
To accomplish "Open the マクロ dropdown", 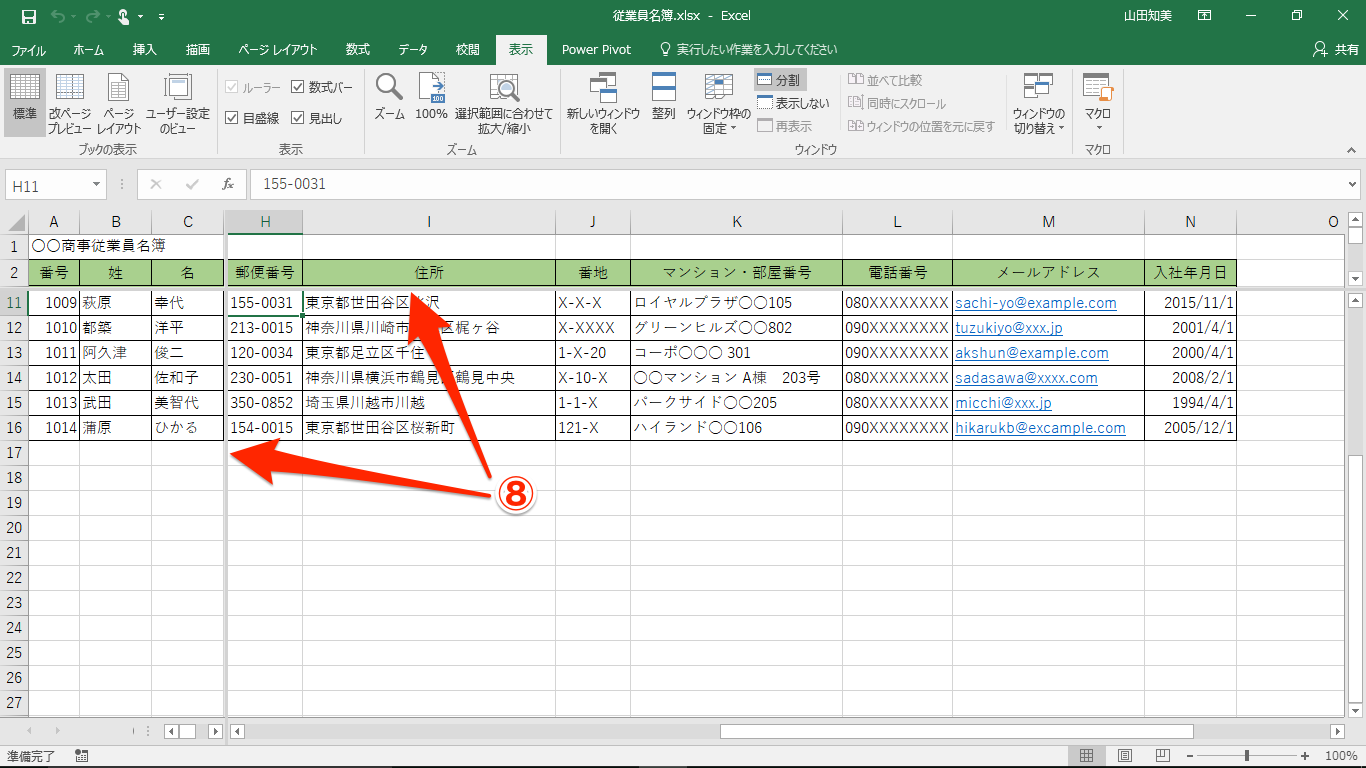I will pyautogui.click(x=1098, y=105).
